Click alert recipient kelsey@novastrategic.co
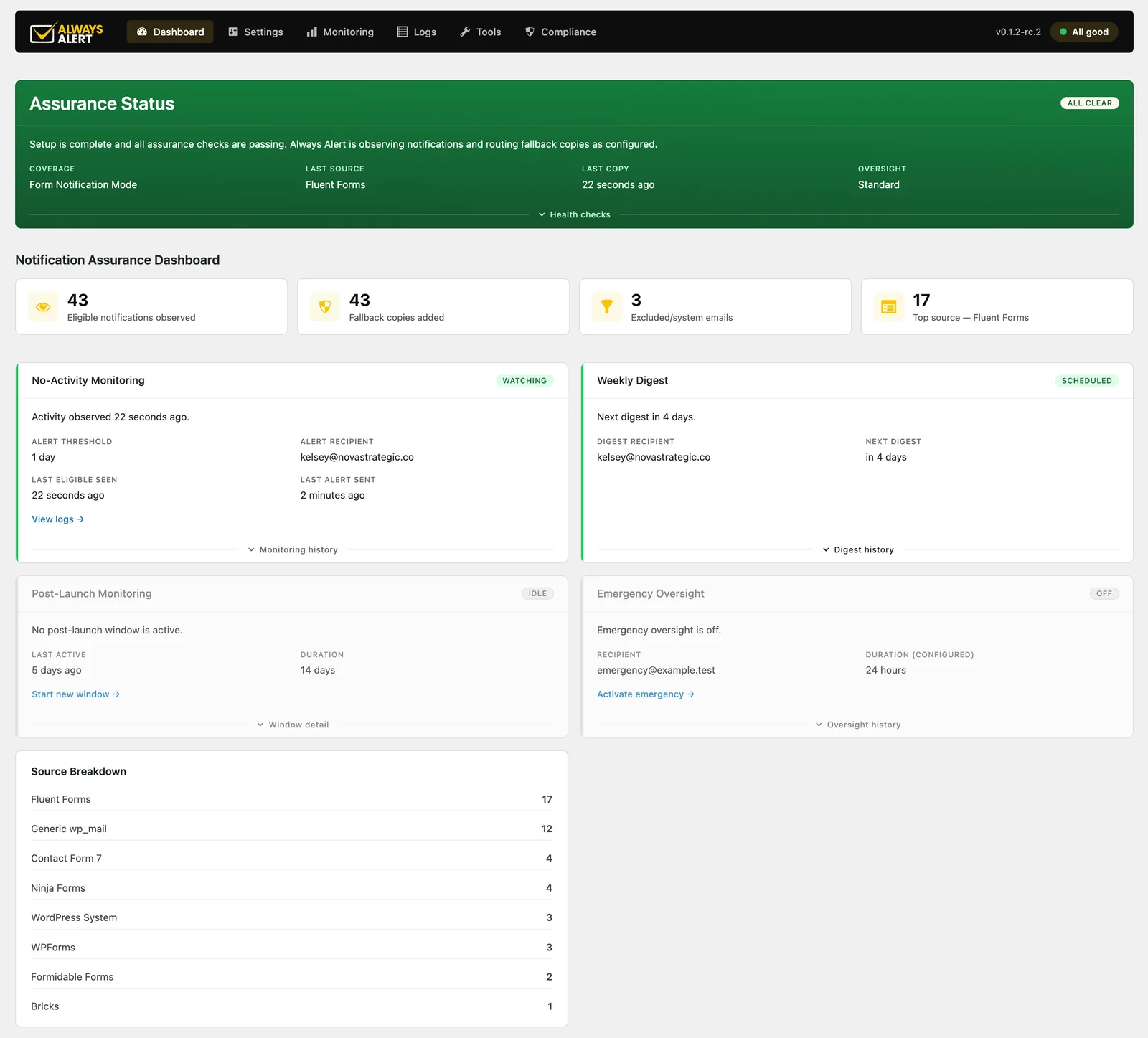The width and height of the screenshot is (1148, 1038). 357,457
